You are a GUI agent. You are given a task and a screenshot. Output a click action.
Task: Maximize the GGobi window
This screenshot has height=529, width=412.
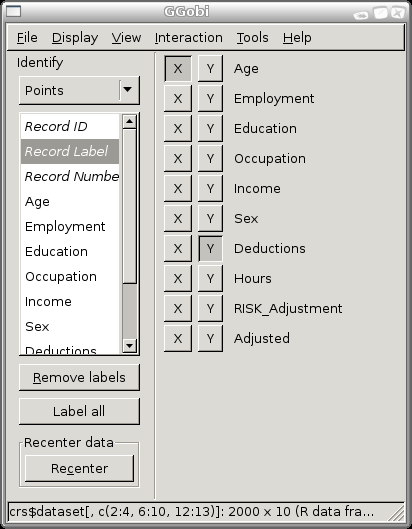tap(380, 13)
